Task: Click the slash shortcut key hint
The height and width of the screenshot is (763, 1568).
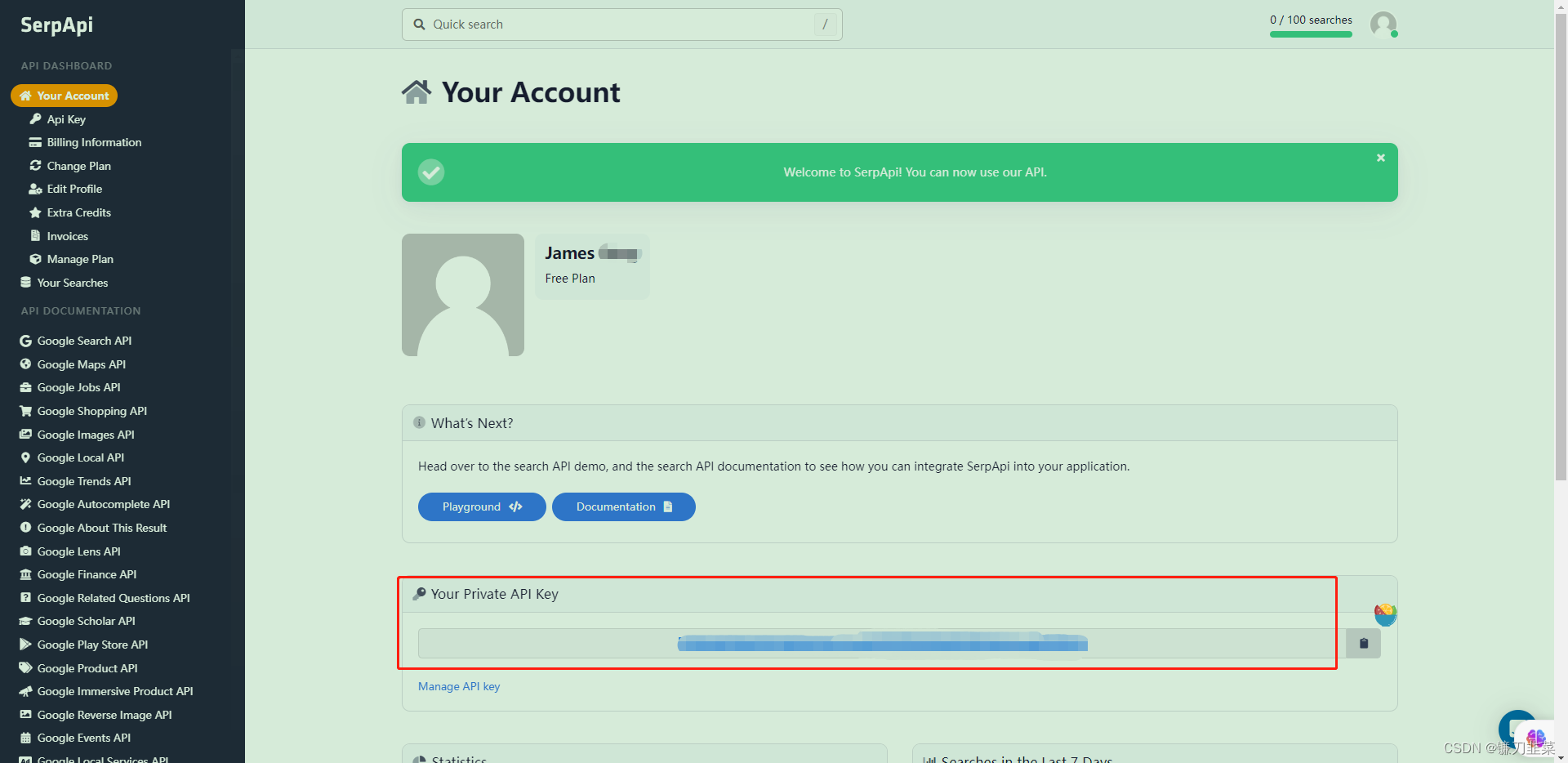Action: (x=825, y=25)
